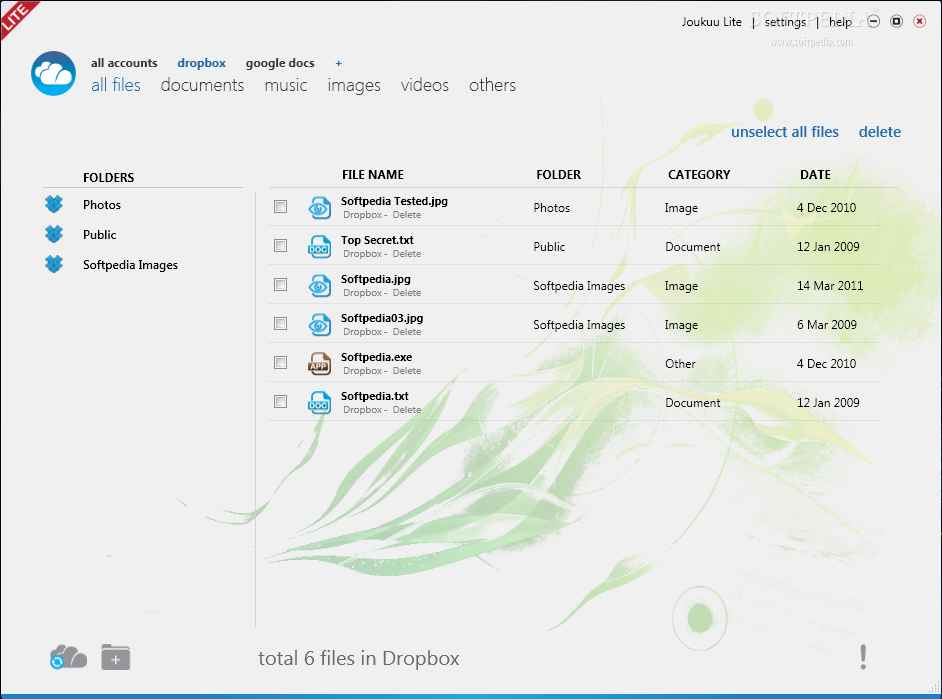Click the date 6 Mar 2009
Viewport: 942px width, 699px height.
coord(827,325)
